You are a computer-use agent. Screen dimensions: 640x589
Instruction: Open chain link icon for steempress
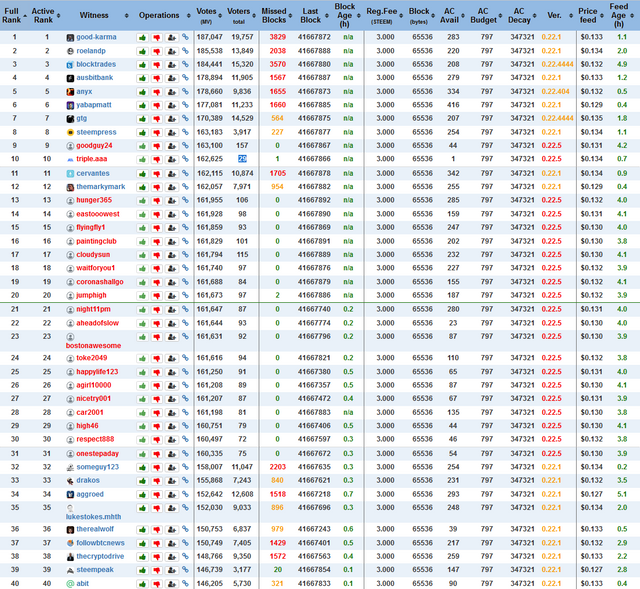(185, 132)
